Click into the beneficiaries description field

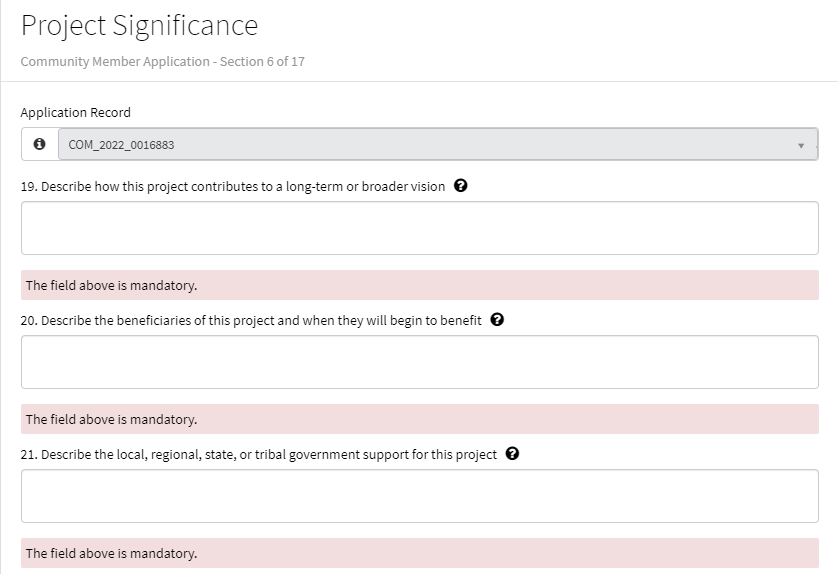coord(419,362)
